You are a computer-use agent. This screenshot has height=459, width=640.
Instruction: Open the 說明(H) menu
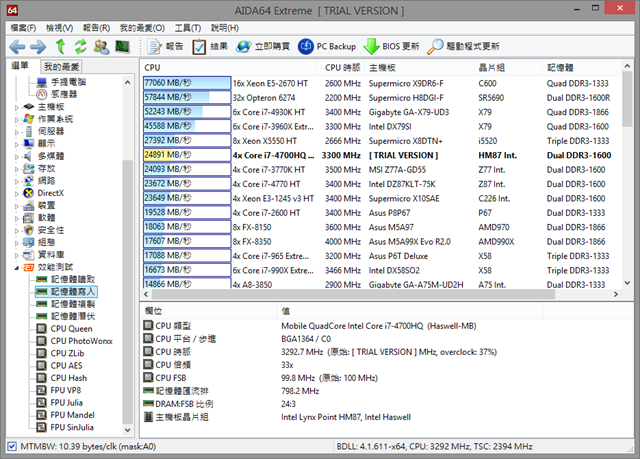[x=224, y=28]
